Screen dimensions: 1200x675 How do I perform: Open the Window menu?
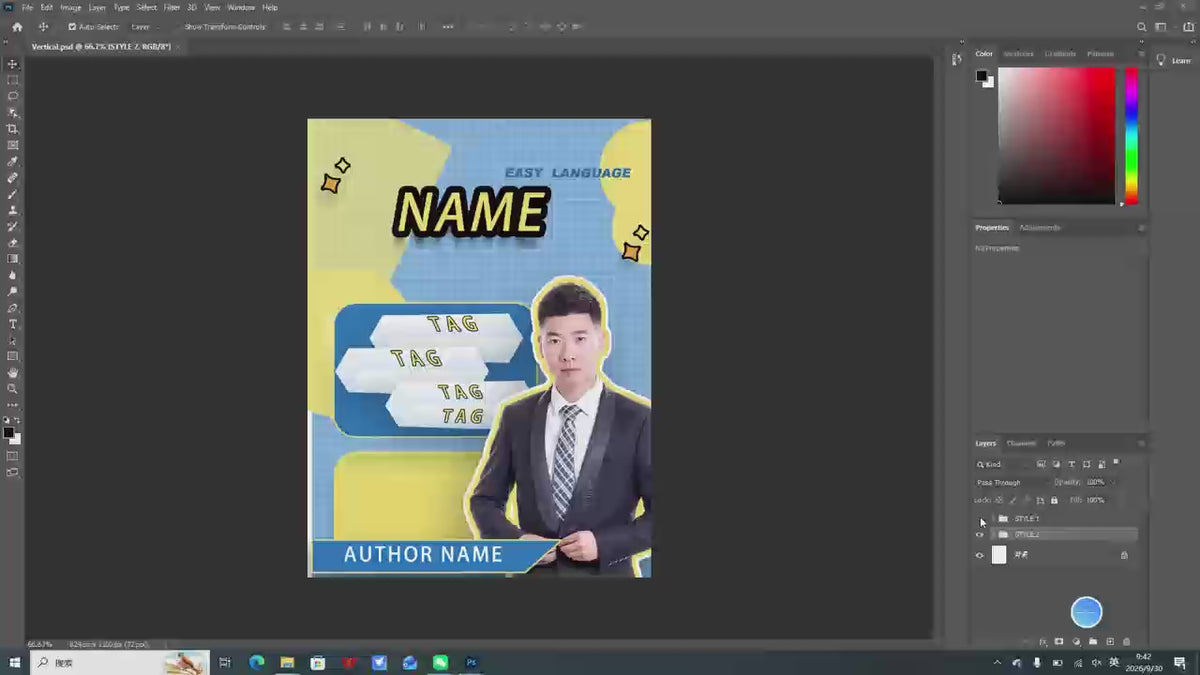coord(241,7)
